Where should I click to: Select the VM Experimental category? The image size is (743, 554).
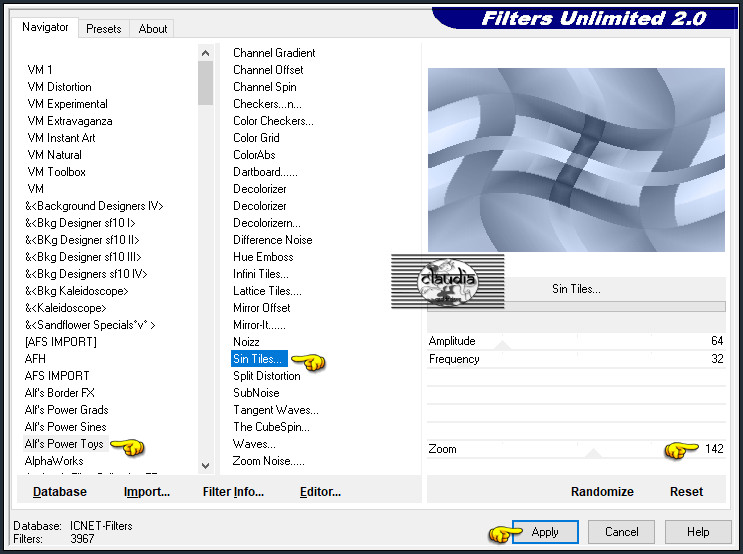pyautogui.click(x=68, y=104)
